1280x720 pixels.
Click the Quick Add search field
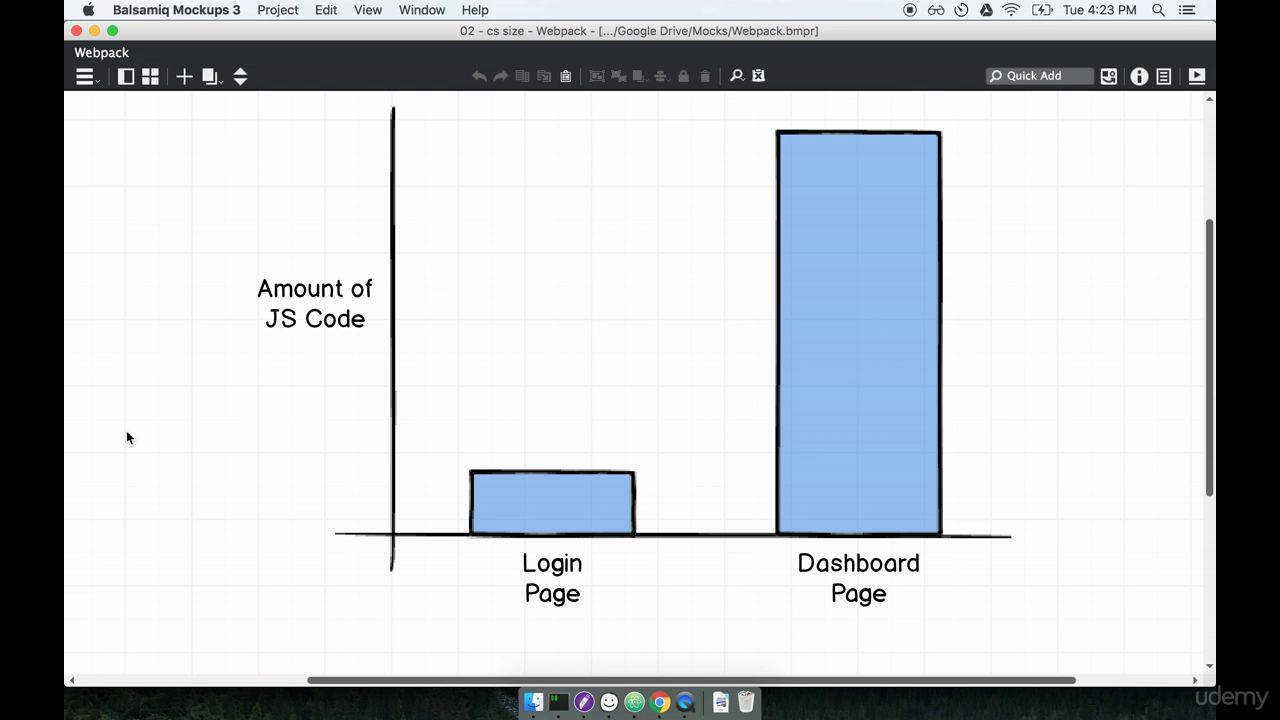tap(1040, 75)
